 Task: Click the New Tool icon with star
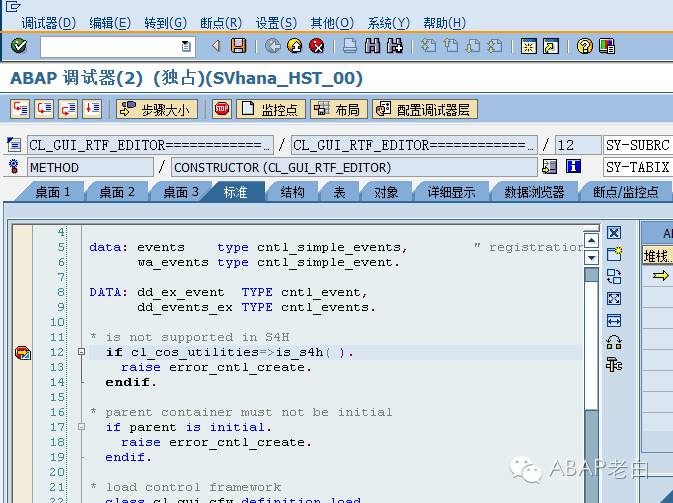coord(614,254)
